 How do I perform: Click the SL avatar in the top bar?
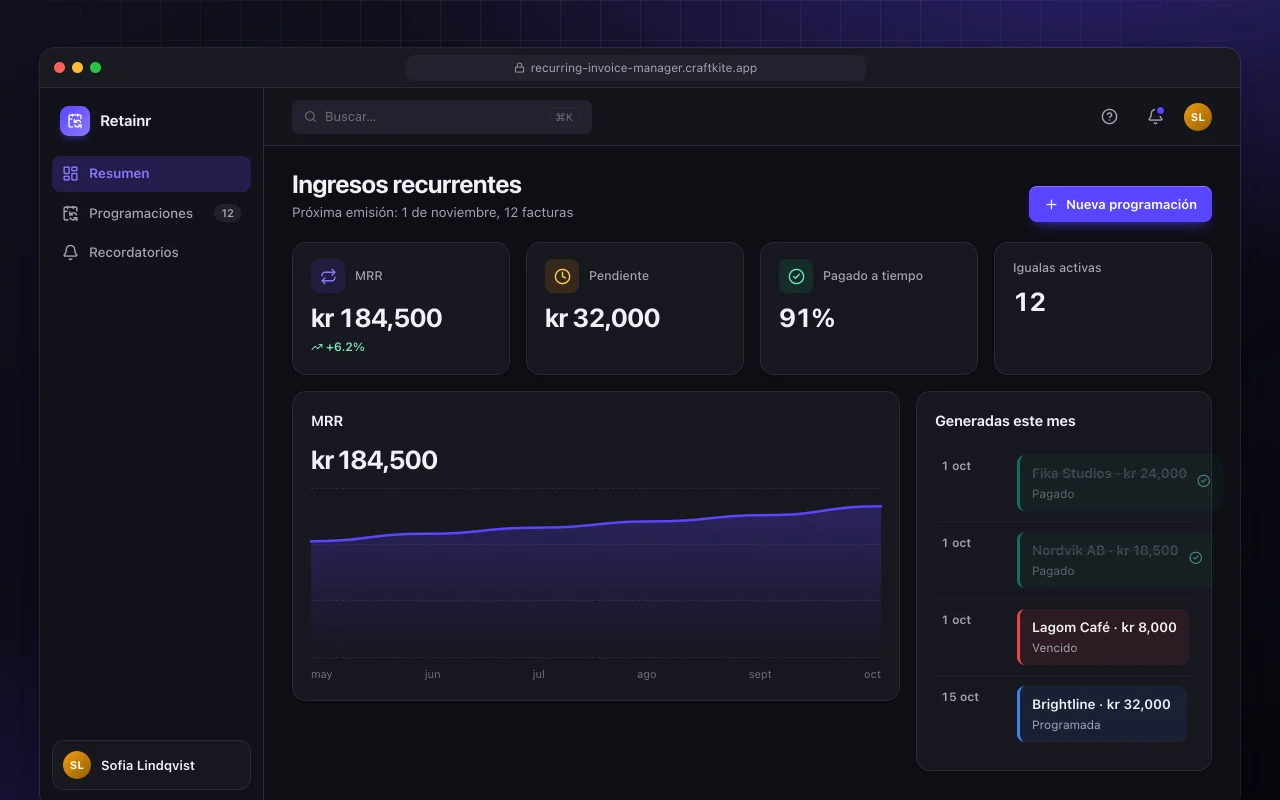(x=1198, y=117)
